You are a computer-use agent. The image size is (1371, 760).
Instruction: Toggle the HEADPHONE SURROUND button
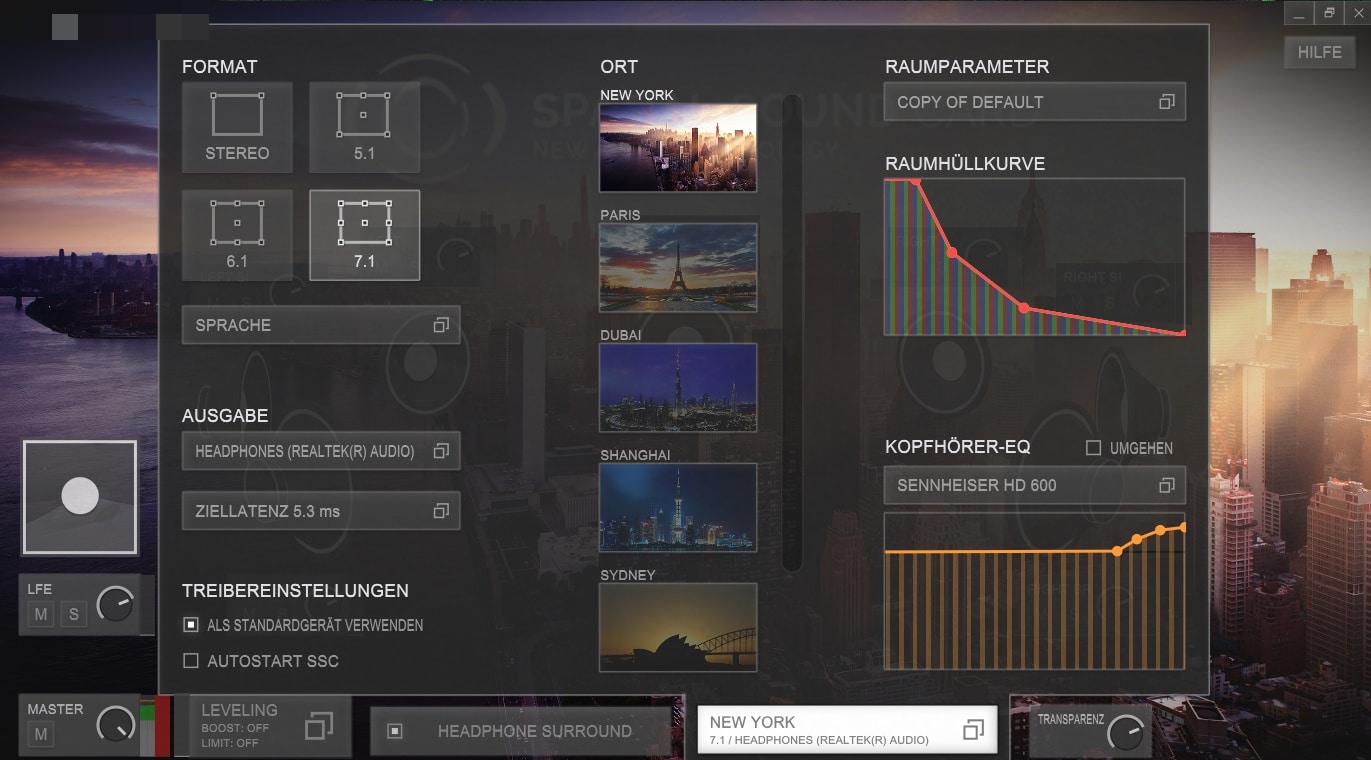(x=520, y=731)
